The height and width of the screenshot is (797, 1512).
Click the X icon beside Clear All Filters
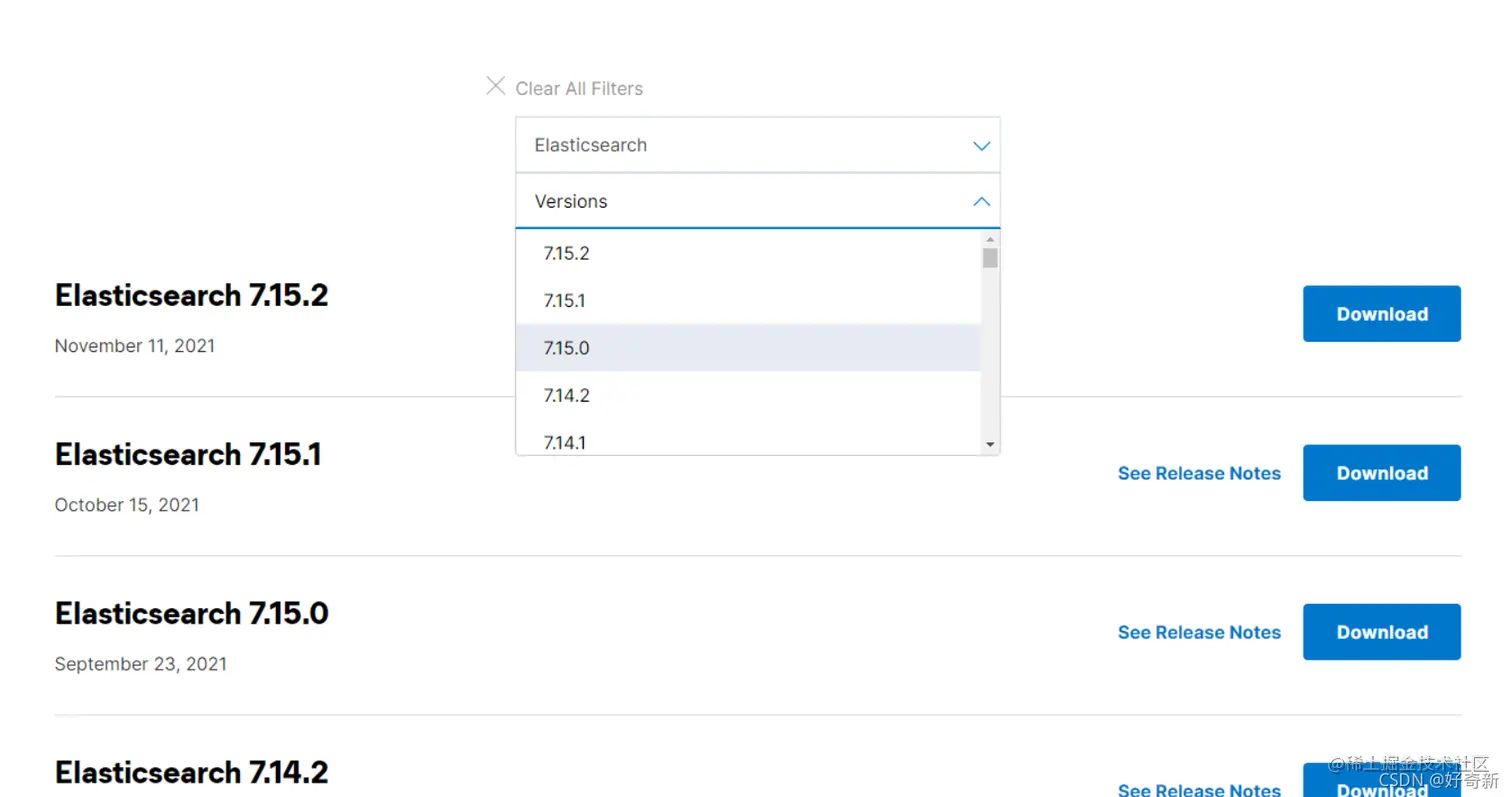point(495,86)
